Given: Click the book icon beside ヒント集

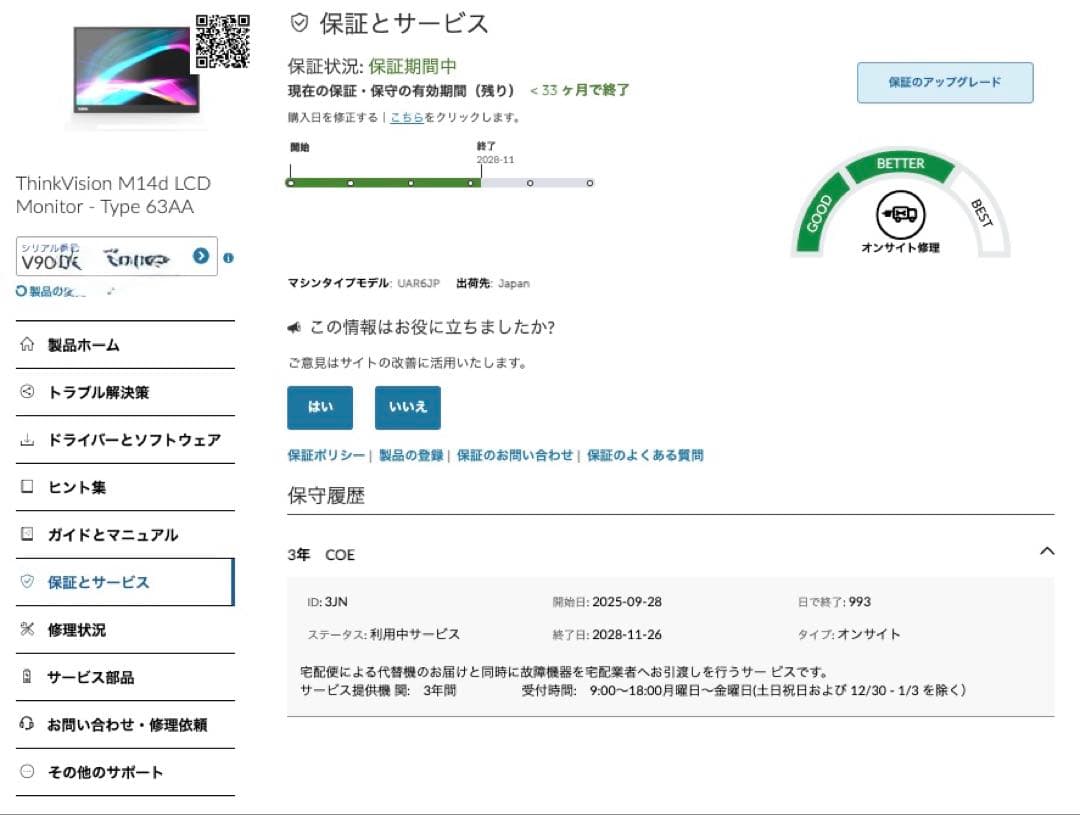Looking at the screenshot, I should coord(27,486).
